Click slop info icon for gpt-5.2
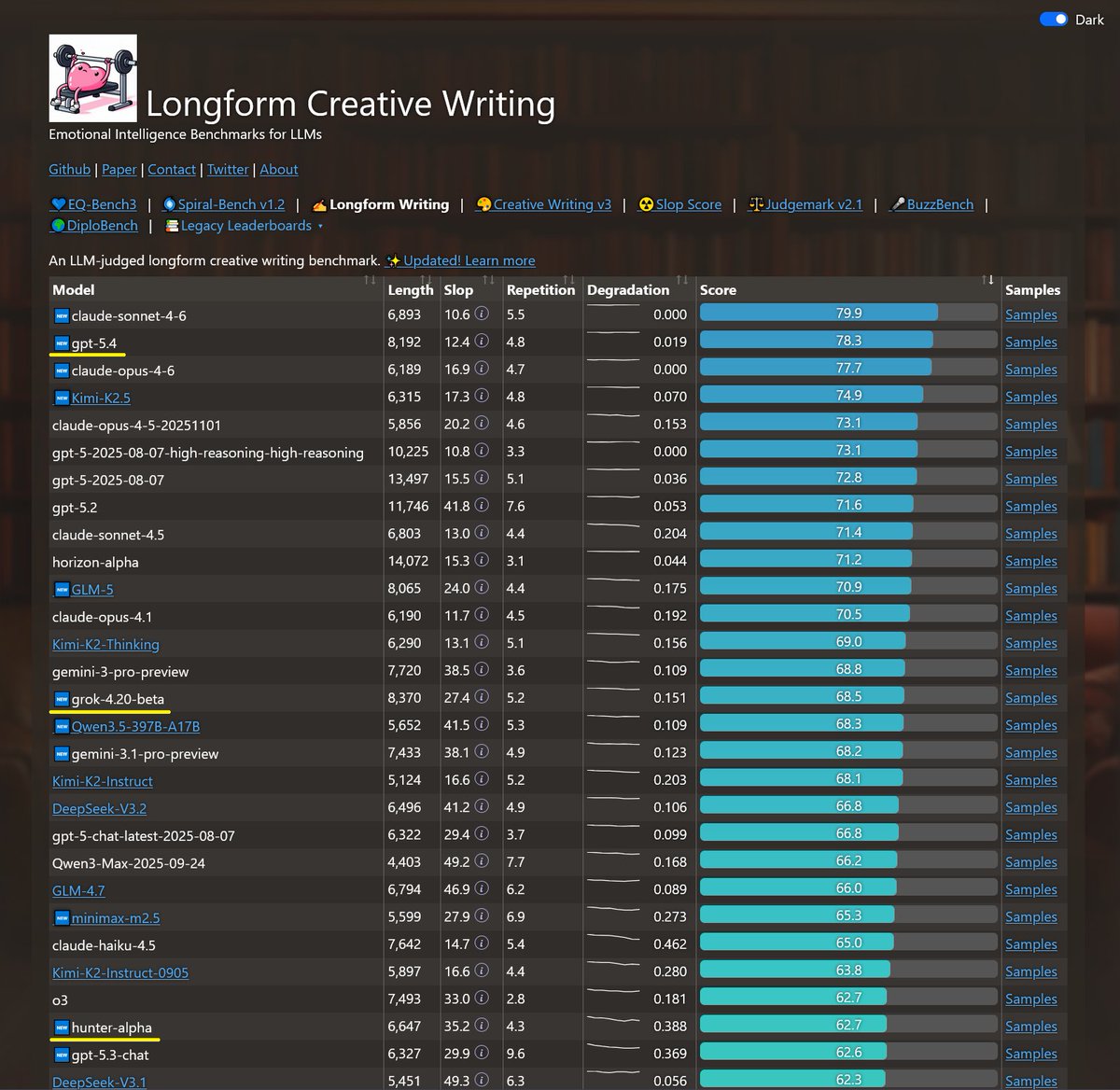Image resolution: width=1120 pixels, height=1090 pixels. (482, 506)
